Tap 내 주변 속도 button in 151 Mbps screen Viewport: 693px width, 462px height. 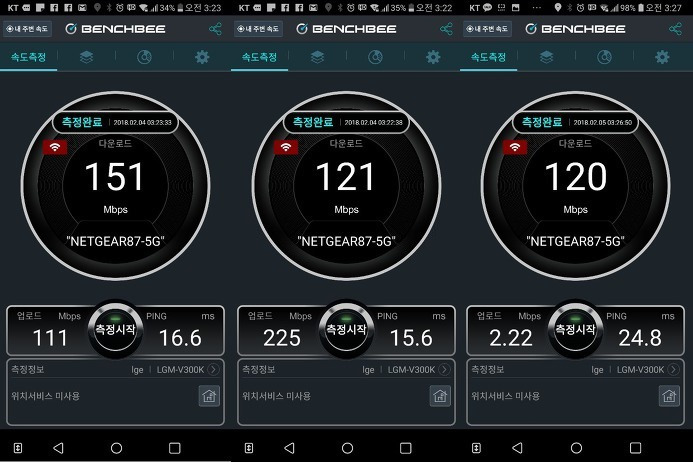click(x=27, y=29)
